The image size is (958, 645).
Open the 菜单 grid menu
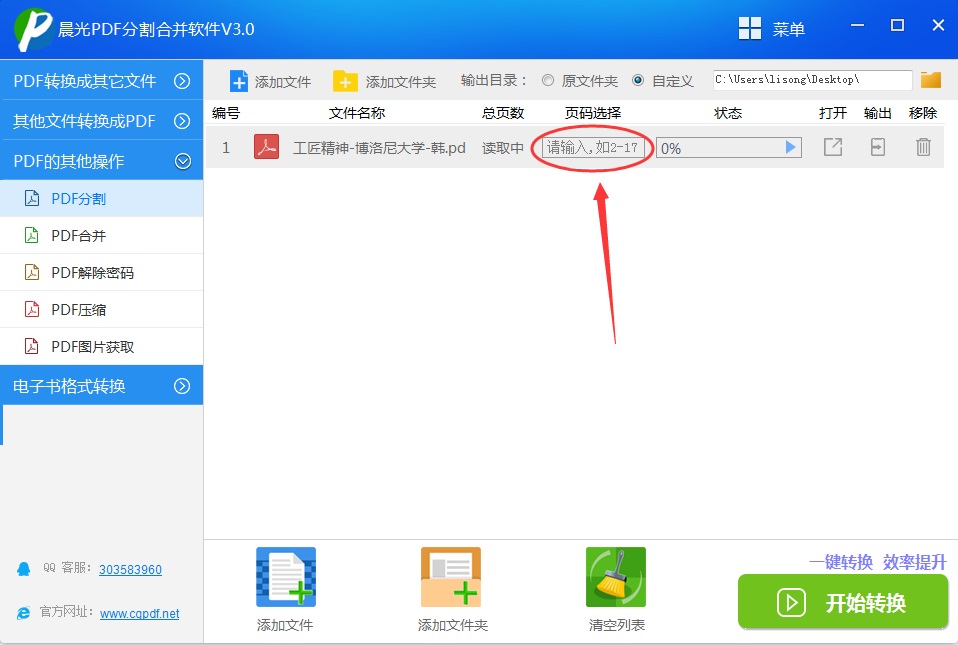tap(772, 29)
